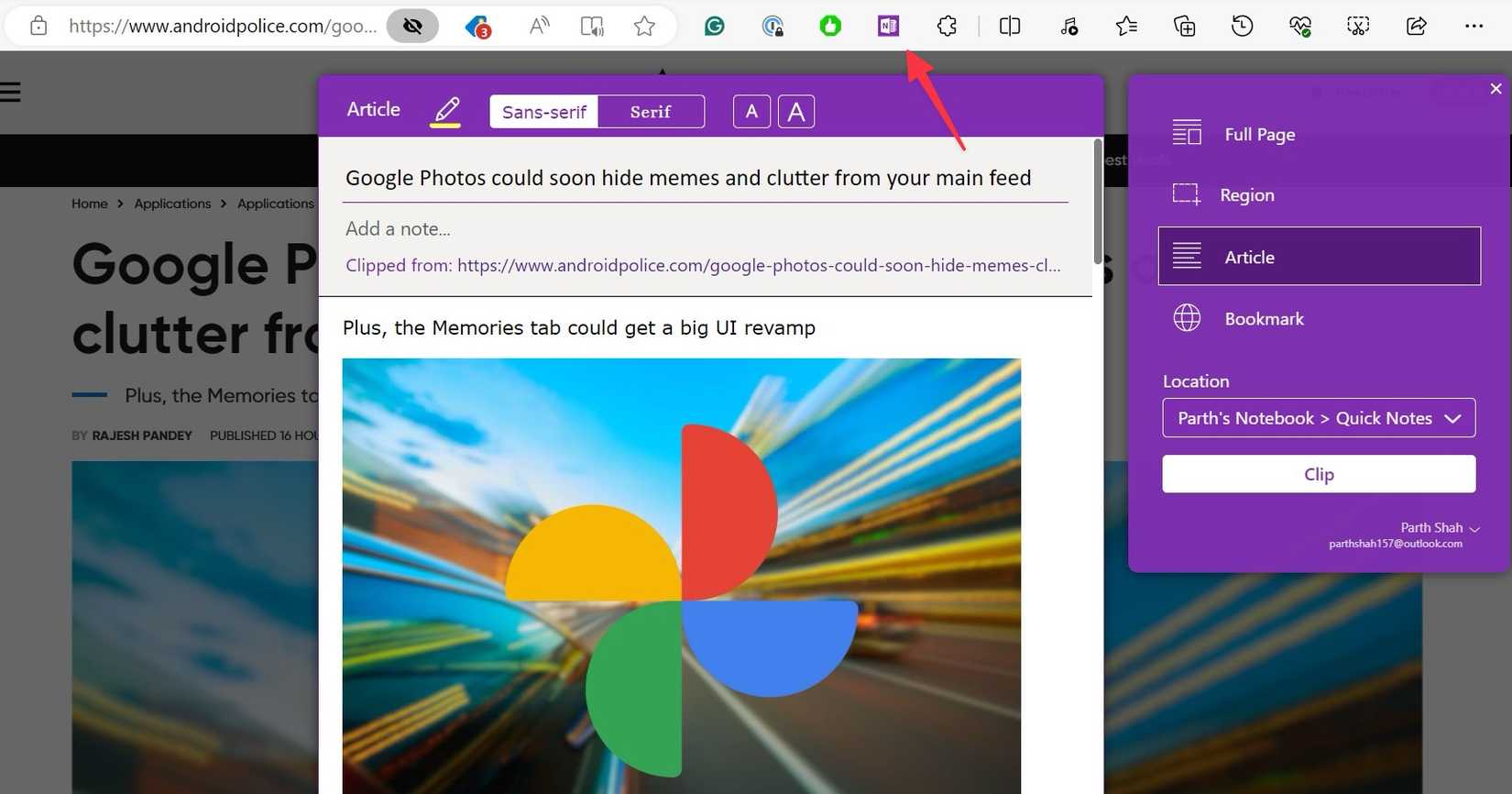Select Bookmark clipping mode
Screen dimensions: 1512x794
point(1320,318)
